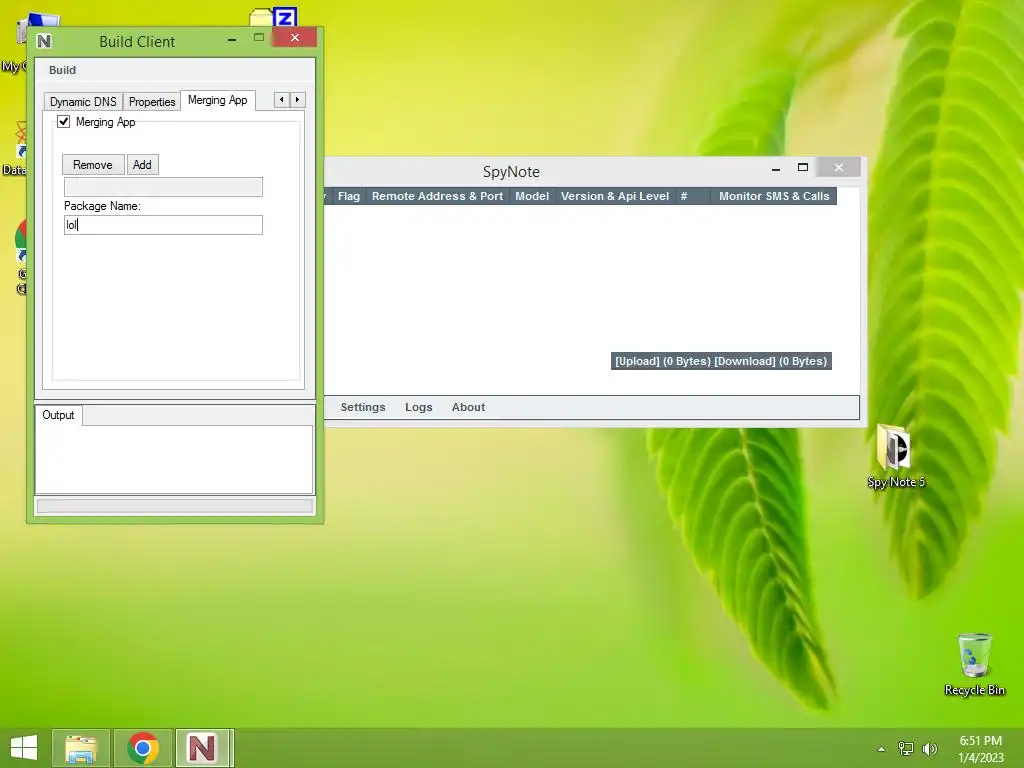Image resolution: width=1024 pixels, height=768 pixels.
Task: Select the SpyNote taskbar icon
Action: coord(202,748)
